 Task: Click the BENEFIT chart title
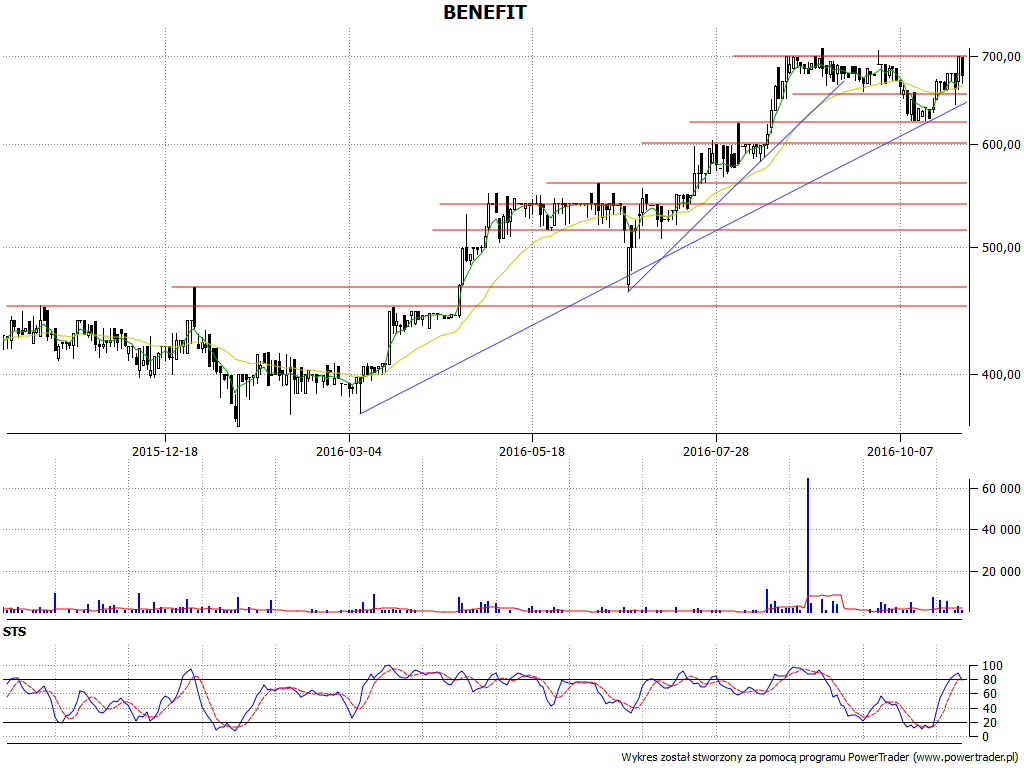coord(485,12)
